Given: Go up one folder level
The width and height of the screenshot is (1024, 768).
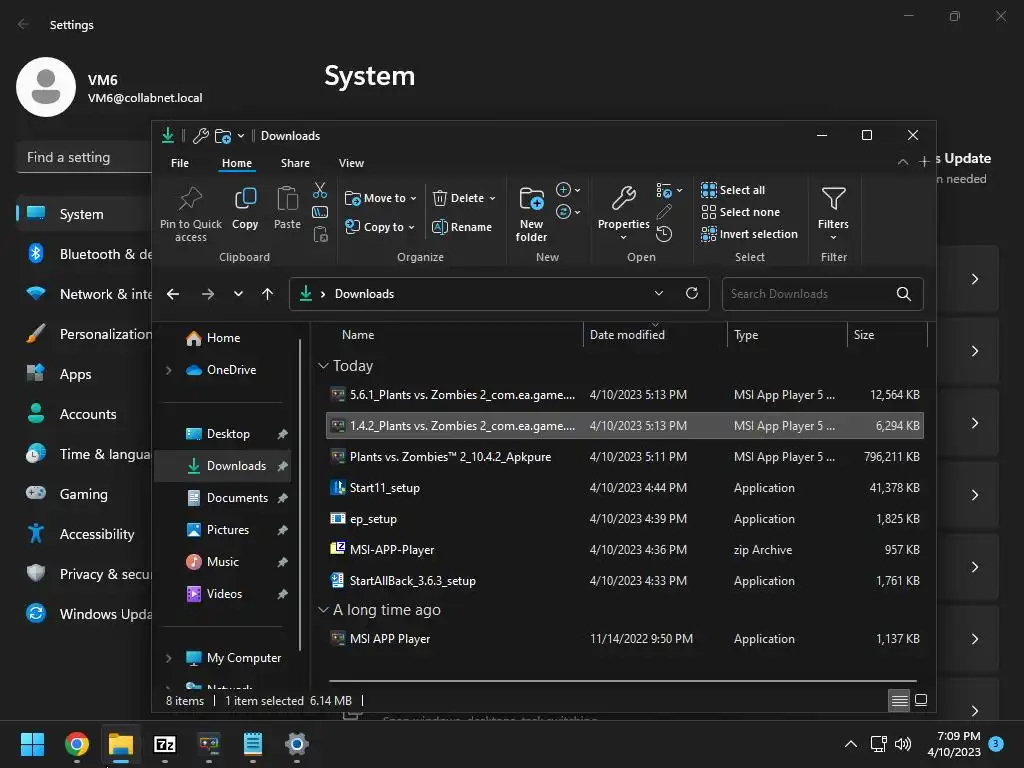Looking at the screenshot, I should point(267,294).
